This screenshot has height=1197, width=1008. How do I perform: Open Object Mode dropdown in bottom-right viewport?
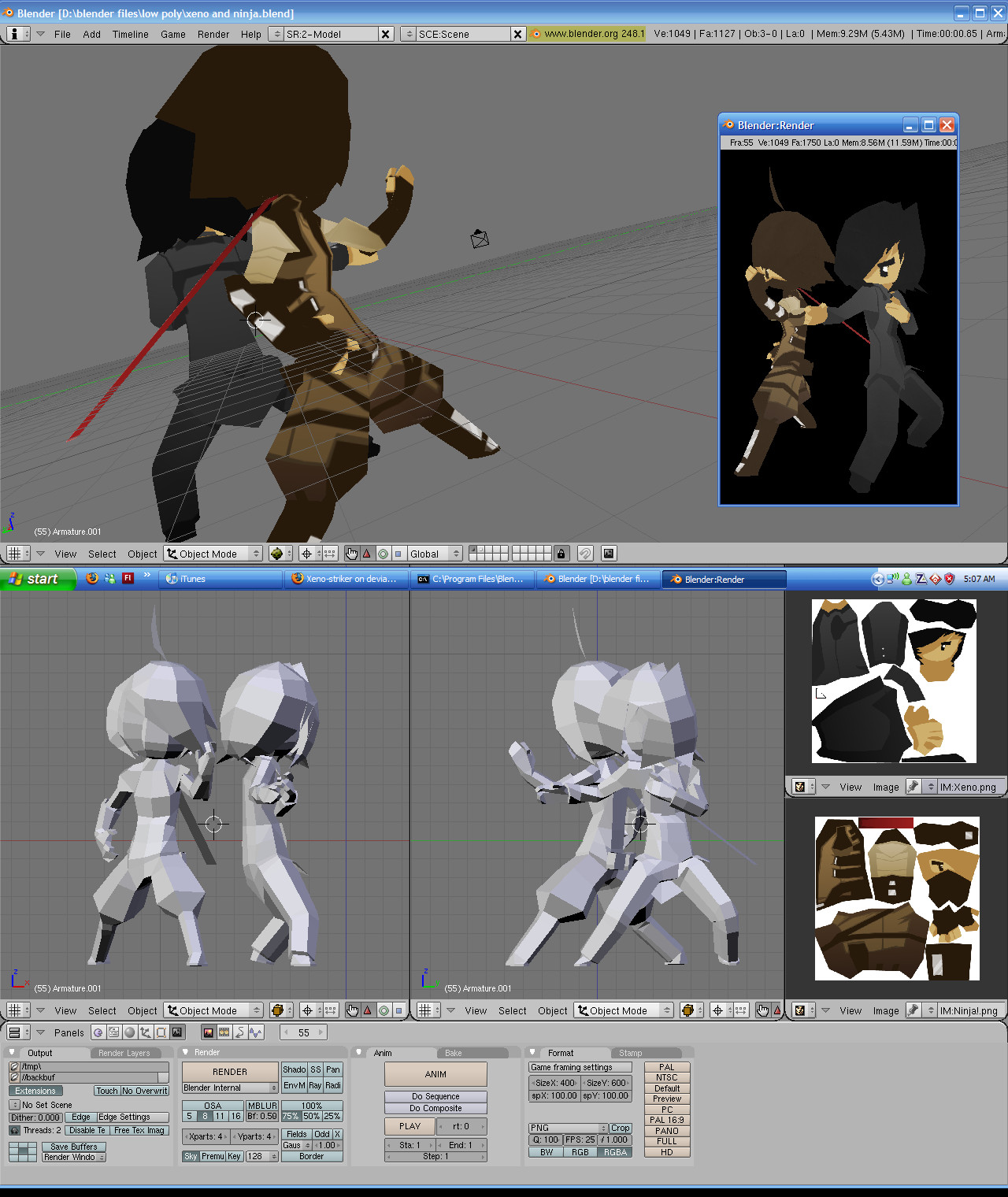(623, 1010)
